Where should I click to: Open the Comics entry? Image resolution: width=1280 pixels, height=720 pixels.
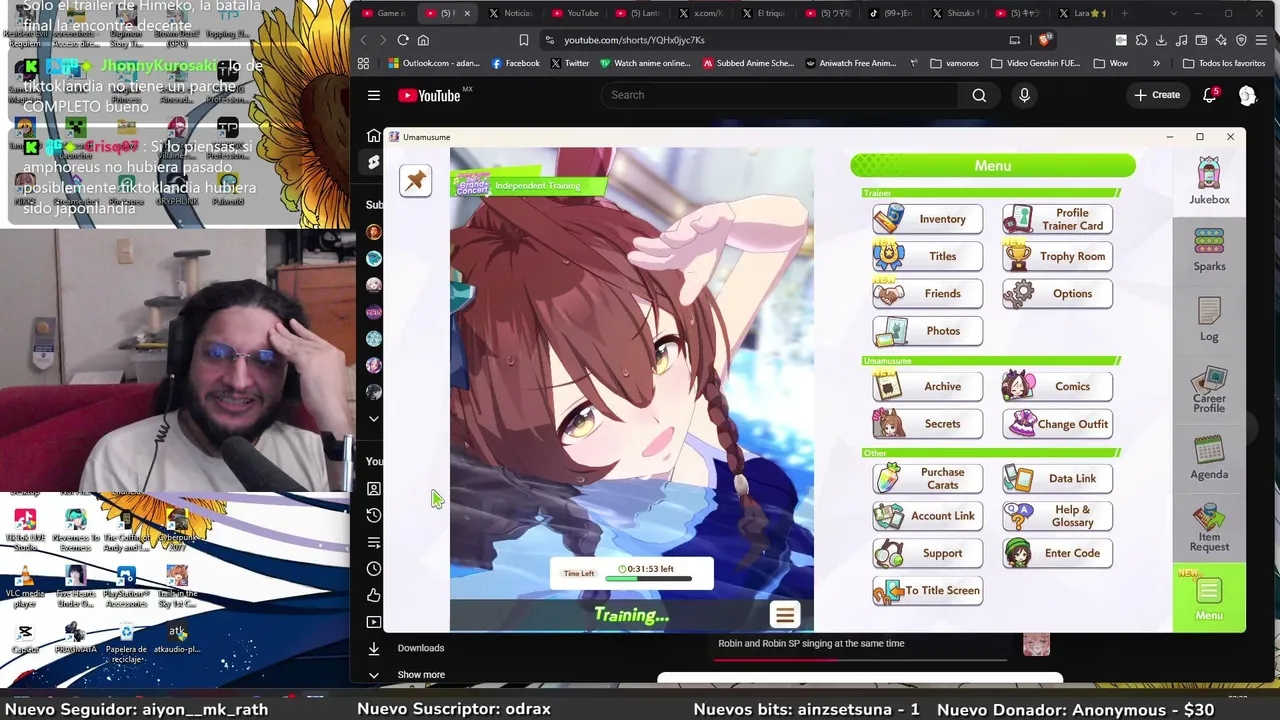[x=1057, y=386]
